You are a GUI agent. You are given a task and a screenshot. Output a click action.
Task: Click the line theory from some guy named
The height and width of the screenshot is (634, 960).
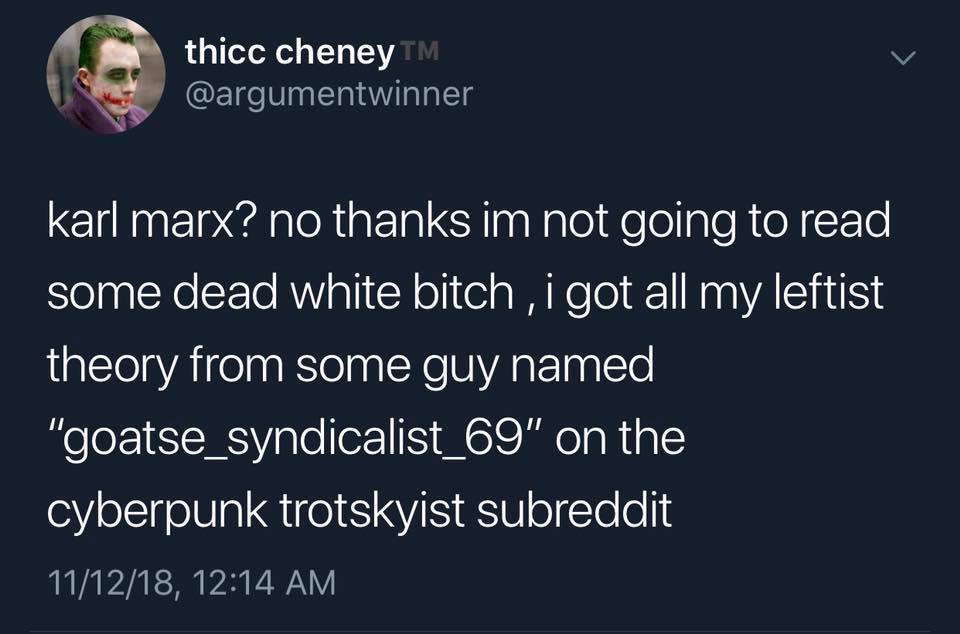click(350, 367)
